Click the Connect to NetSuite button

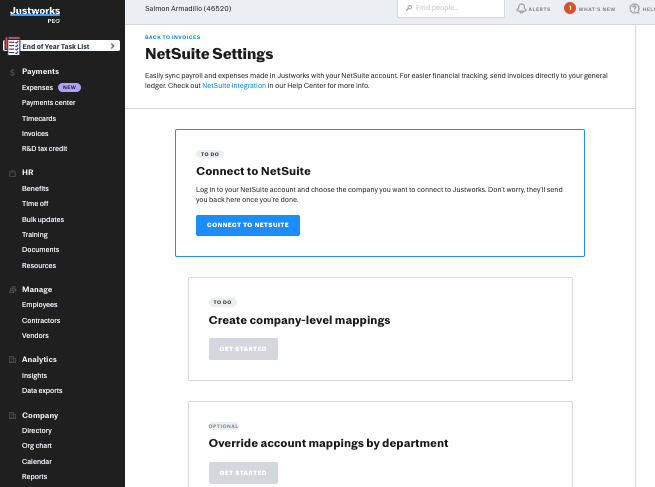(x=248, y=226)
